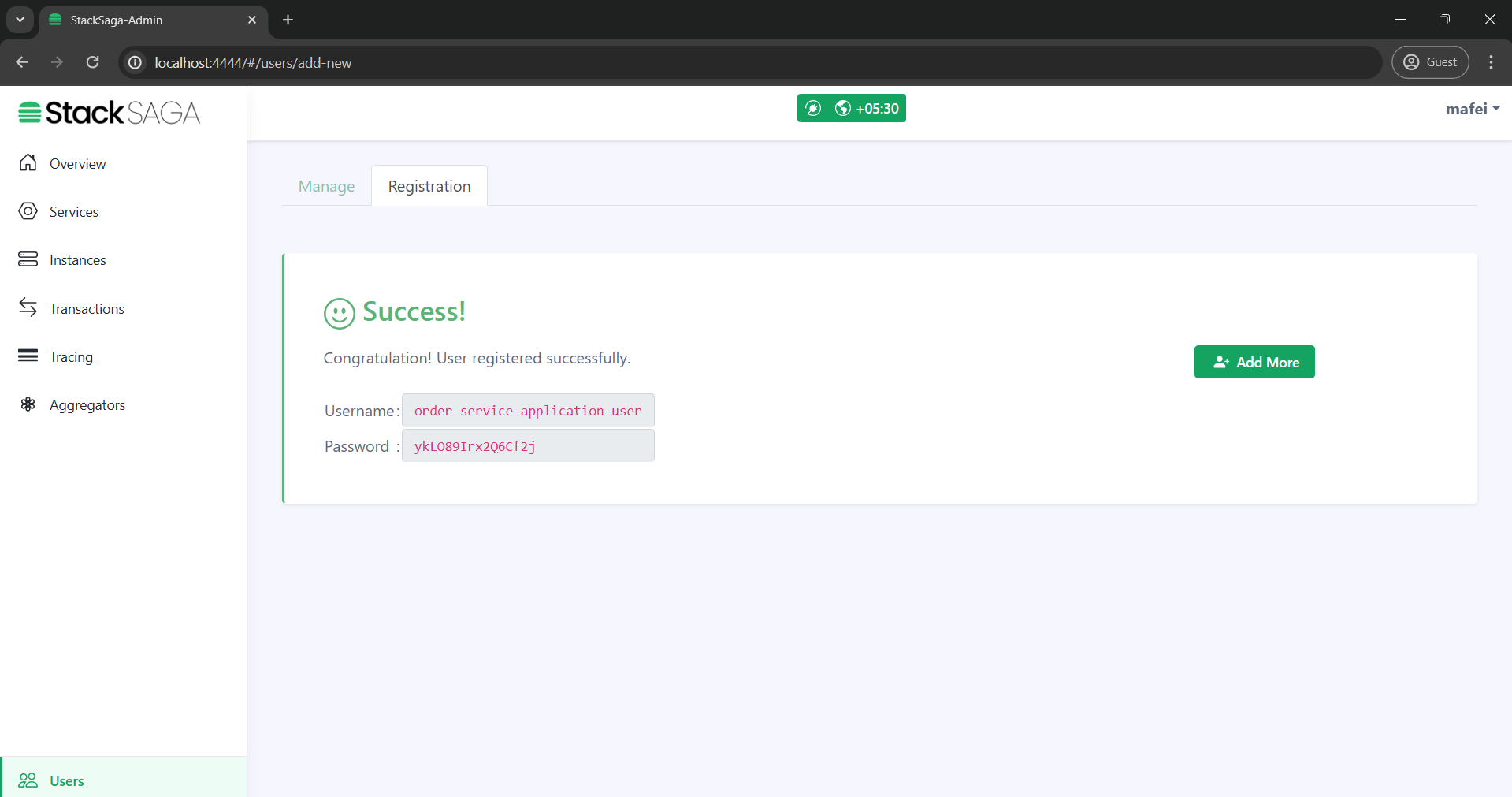Select the Users icon in the sidebar
Image resolution: width=1512 pixels, height=797 pixels.
[x=28, y=780]
